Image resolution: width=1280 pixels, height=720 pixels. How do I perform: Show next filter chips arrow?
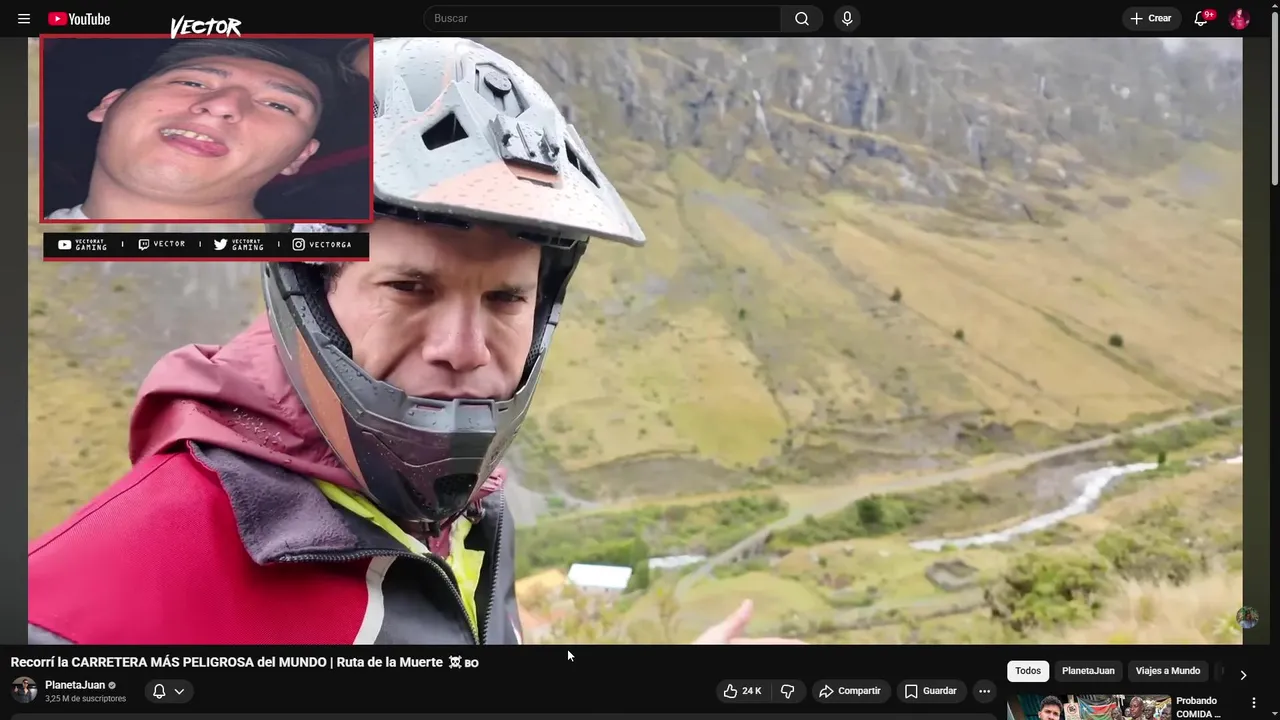click(x=1243, y=675)
